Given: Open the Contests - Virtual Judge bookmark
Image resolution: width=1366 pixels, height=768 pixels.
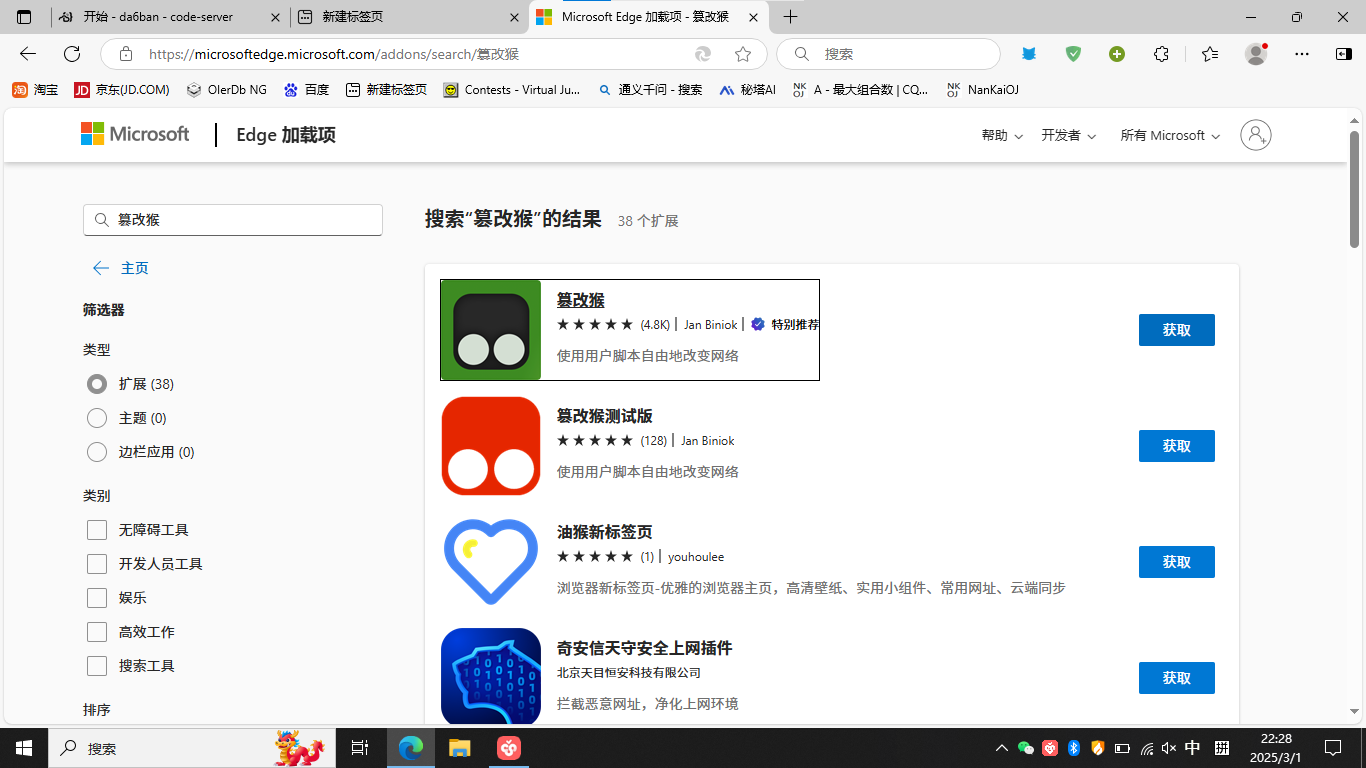Looking at the screenshot, I should (x=511, y=90).
